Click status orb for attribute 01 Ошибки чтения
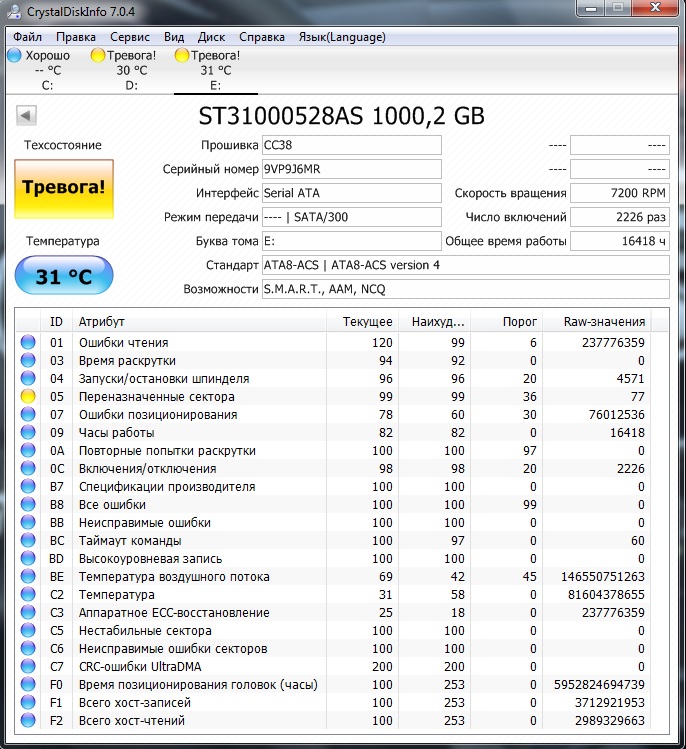 tap(28, 342)
